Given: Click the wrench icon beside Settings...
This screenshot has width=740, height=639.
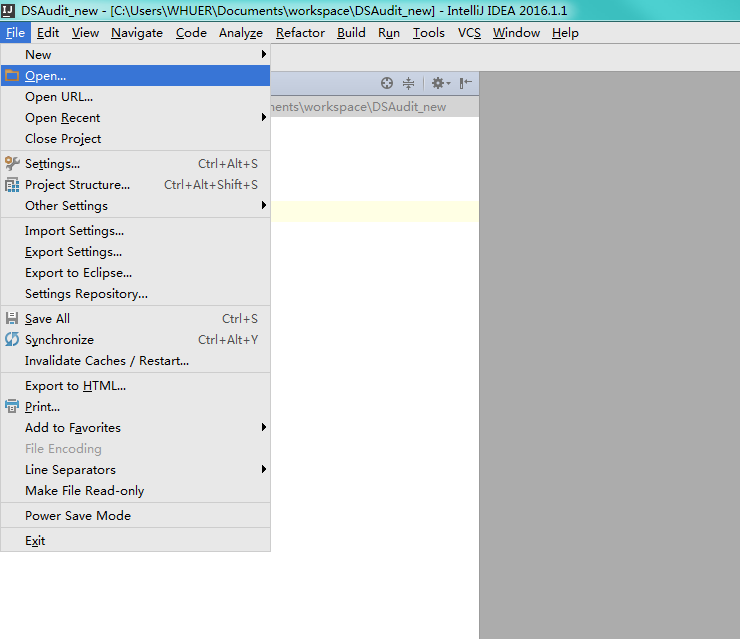Looking at the screenshot, I should [x=12, y=163].
